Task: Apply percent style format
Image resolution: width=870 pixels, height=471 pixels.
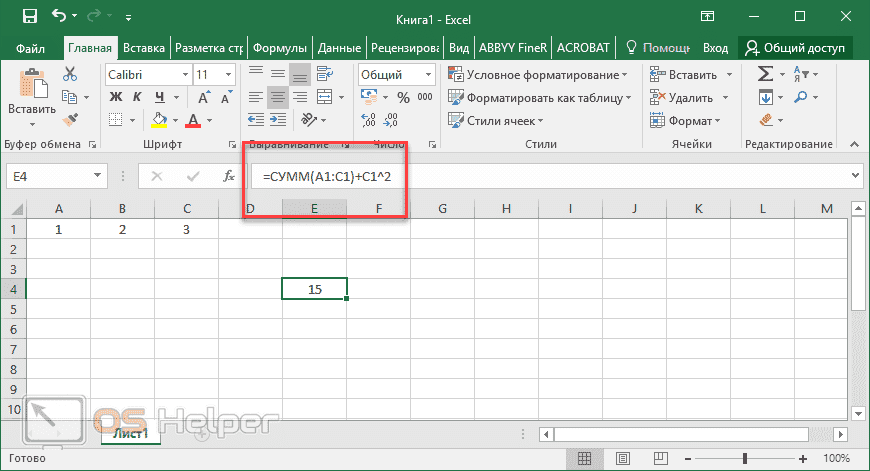Action: pos(403,98)
